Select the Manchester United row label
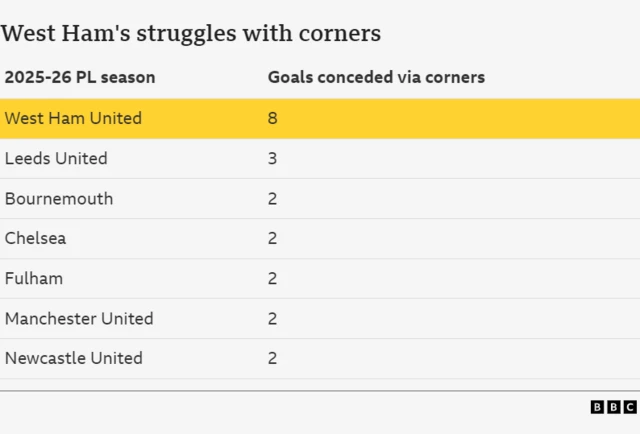Screen dimensions: 640x434 79,318
